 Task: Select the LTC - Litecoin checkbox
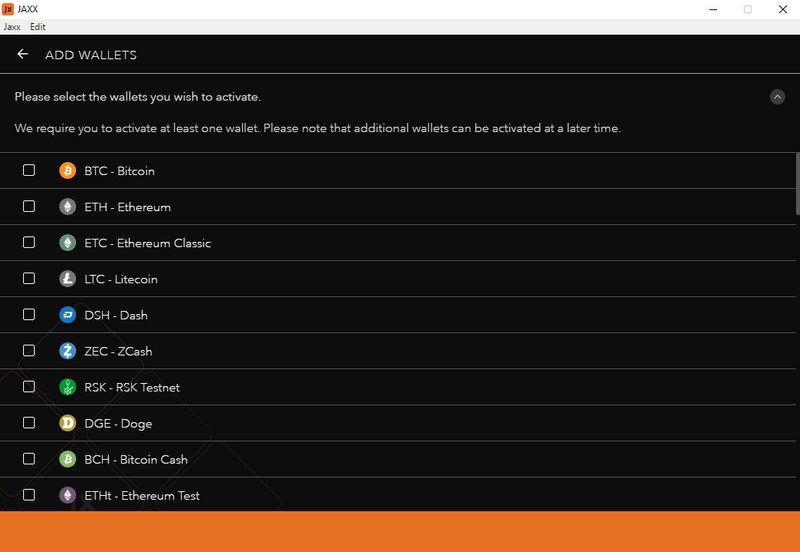coord(29,278)
